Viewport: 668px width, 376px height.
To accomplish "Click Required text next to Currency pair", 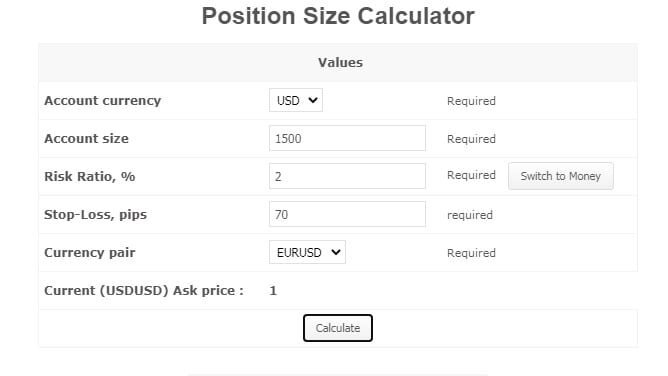I will pos(471,253).
